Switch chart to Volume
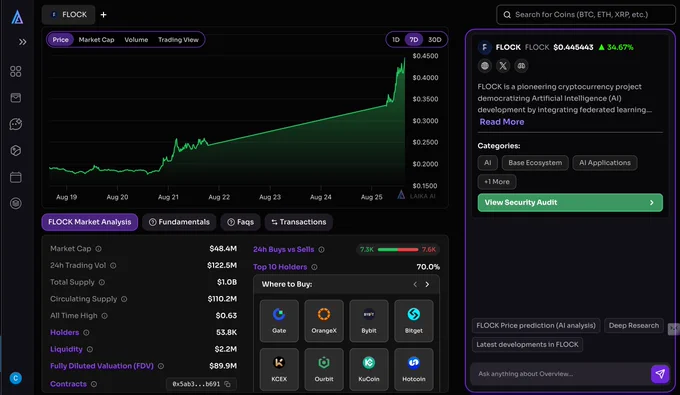The height and width of the screenshot is (395, 680). pos(136,40)
